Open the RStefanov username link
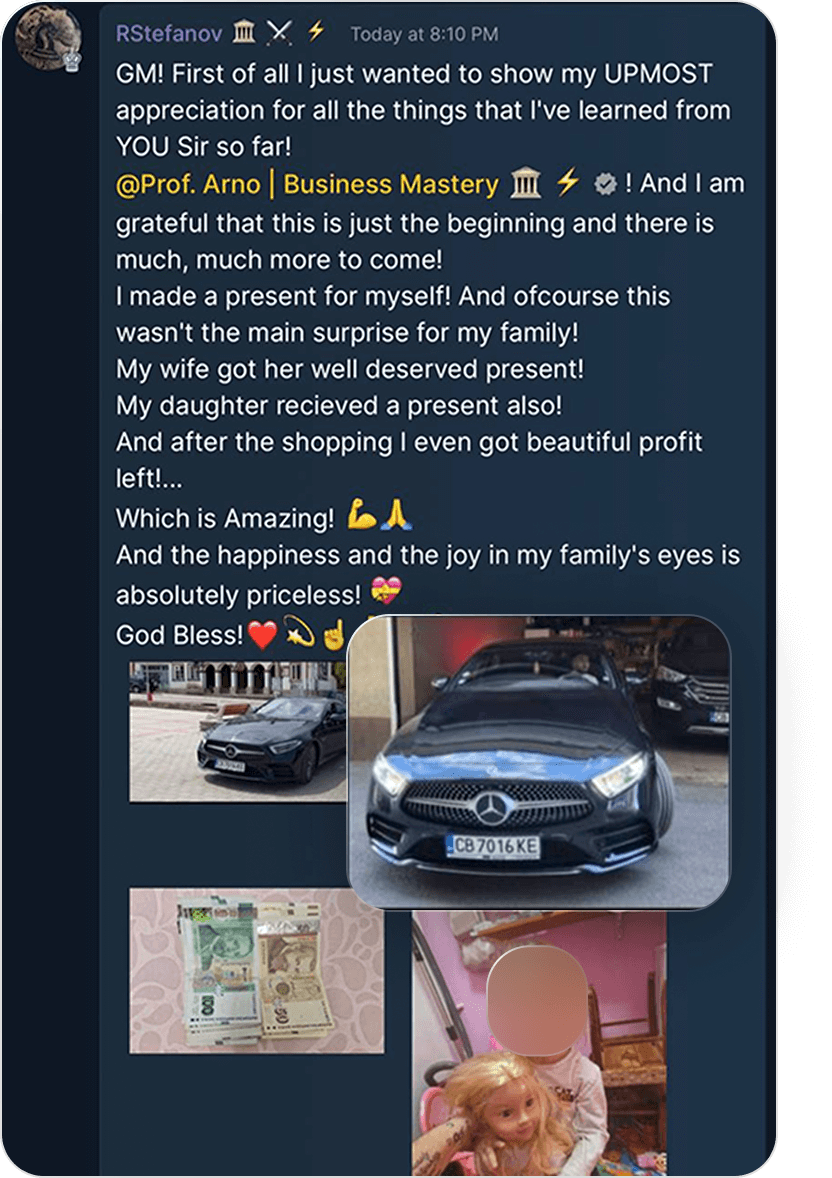Screen dimensions: 832x1178 [x=169, y=33]
